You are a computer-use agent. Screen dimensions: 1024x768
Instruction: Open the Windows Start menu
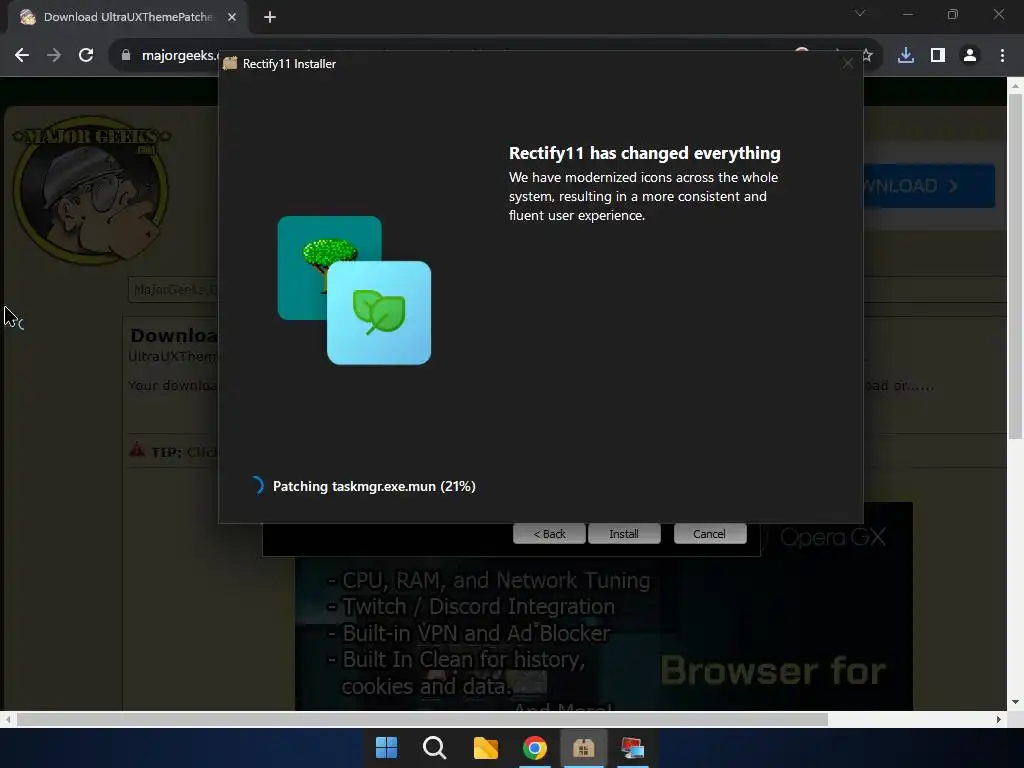click(x=386, y=748)
